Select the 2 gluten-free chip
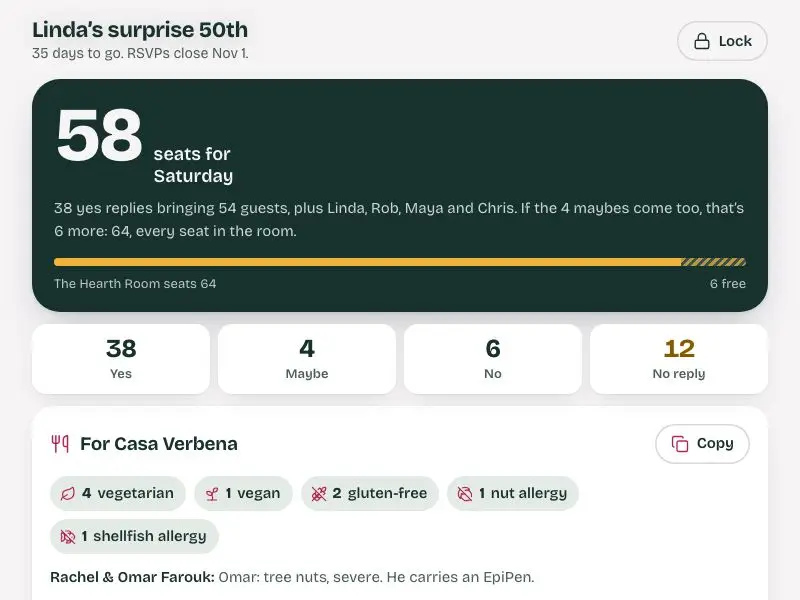 coord(370,494)
